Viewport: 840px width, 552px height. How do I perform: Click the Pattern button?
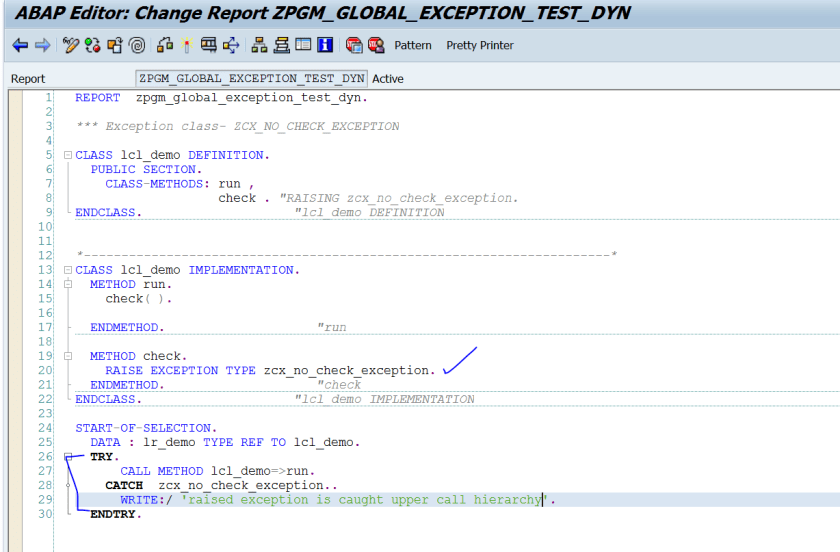click(x=412, y=46)
